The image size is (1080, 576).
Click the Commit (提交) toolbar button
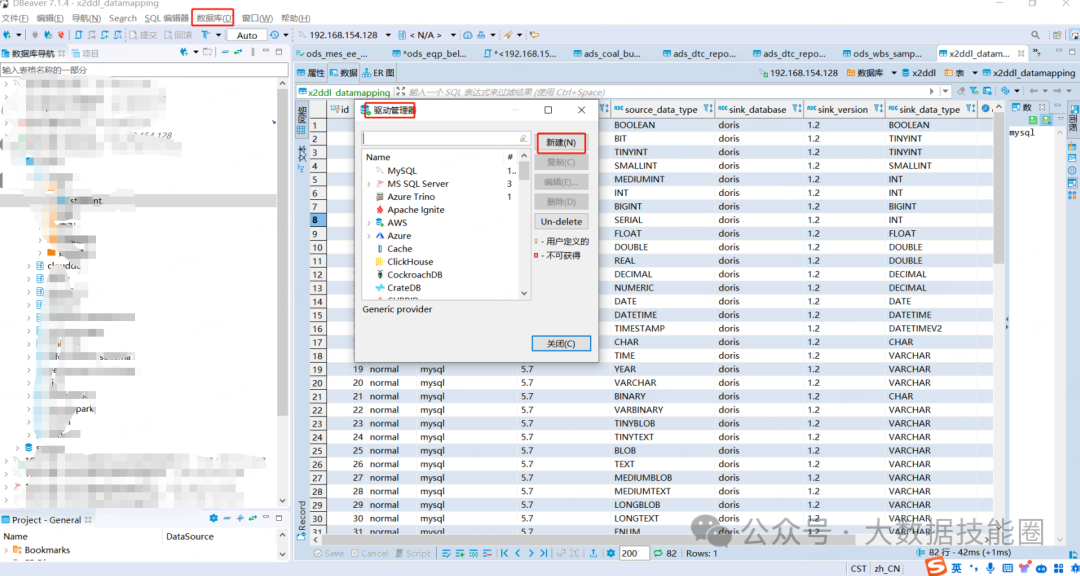[x=143, y=35]
